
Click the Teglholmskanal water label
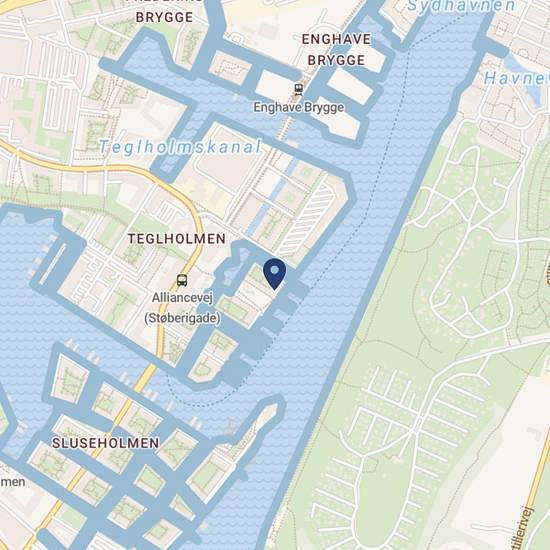pyautogui.click(x=180, y=147)
